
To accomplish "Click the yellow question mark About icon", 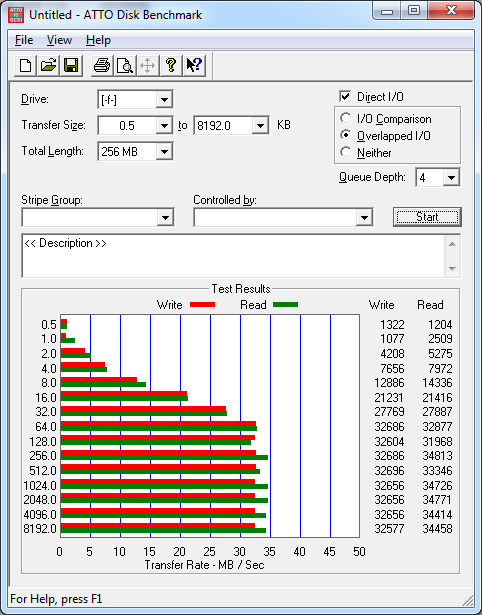I will 171,65.
